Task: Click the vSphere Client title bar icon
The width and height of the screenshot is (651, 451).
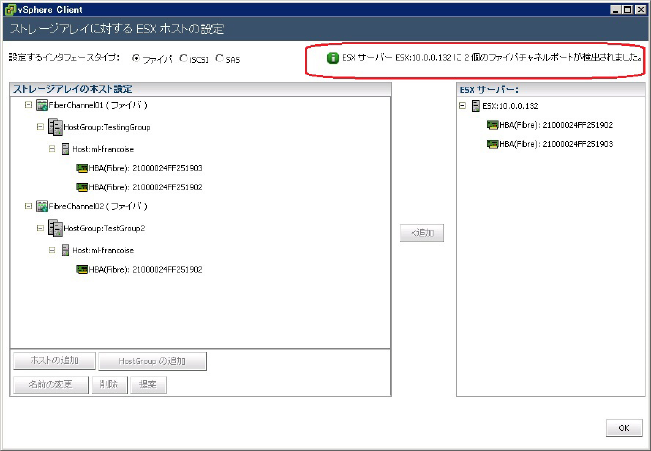Action: (10, 10)
